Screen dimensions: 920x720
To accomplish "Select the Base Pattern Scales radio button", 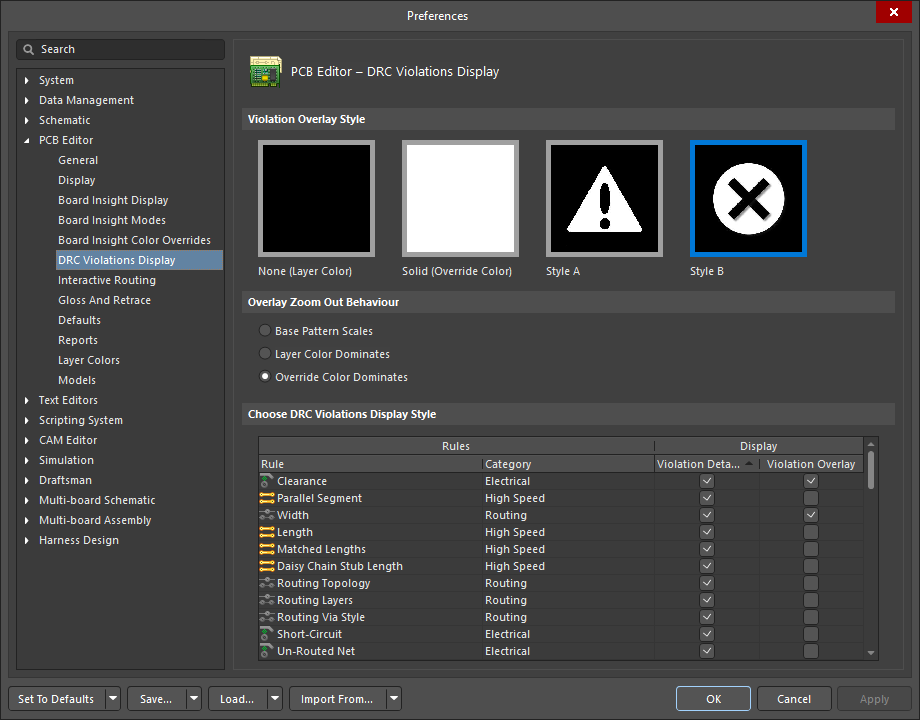I will [x=265, y=330].
